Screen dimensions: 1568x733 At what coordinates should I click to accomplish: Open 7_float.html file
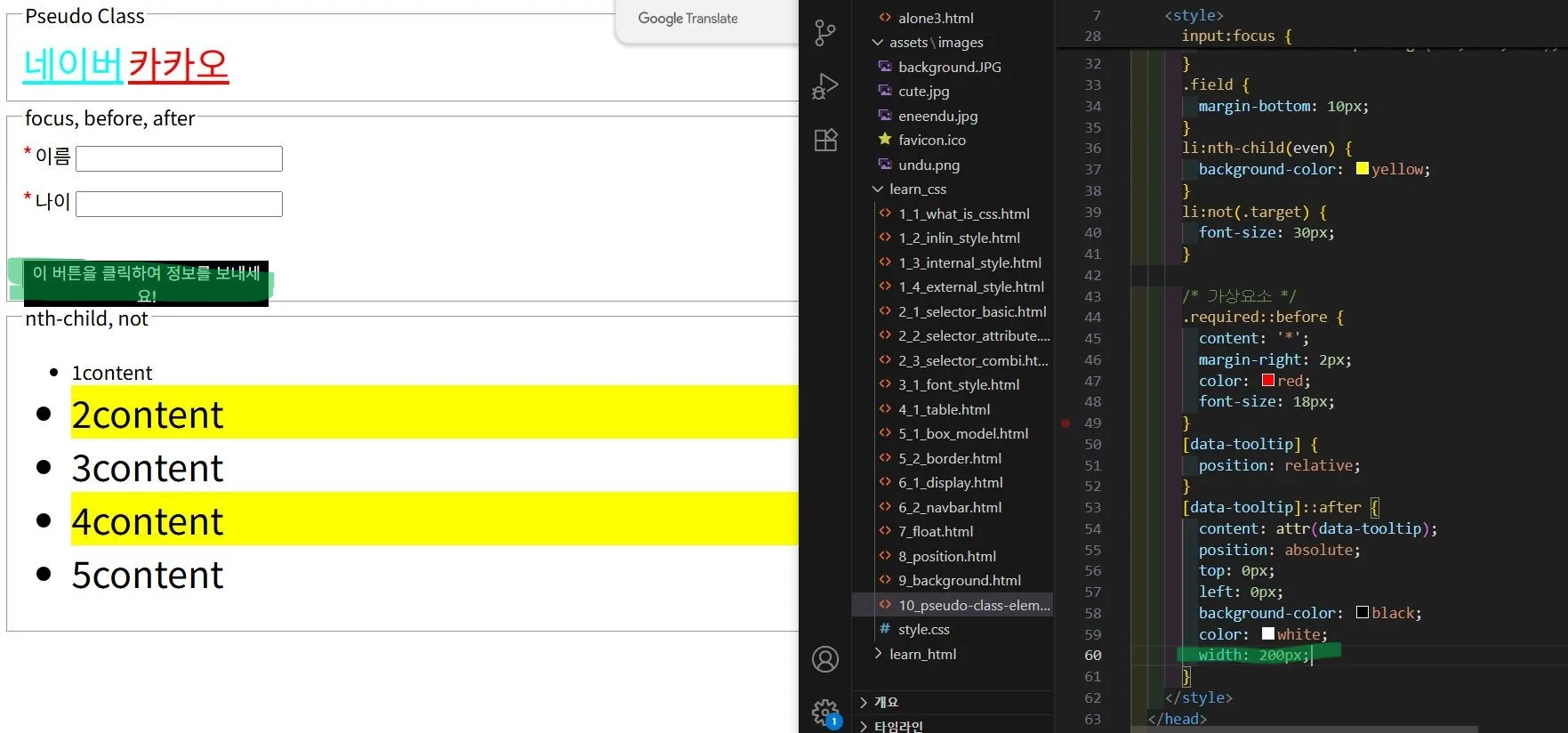point(936,531)
